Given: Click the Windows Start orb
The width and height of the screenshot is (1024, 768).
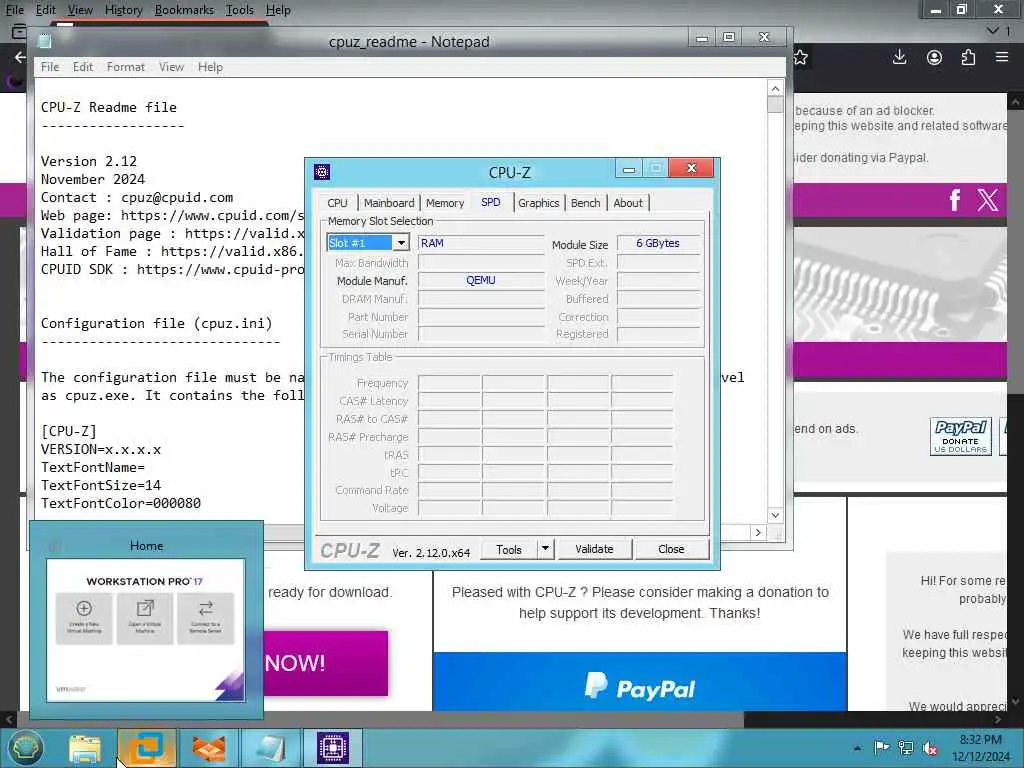Looking at the screenshot, I should (25, 748).
